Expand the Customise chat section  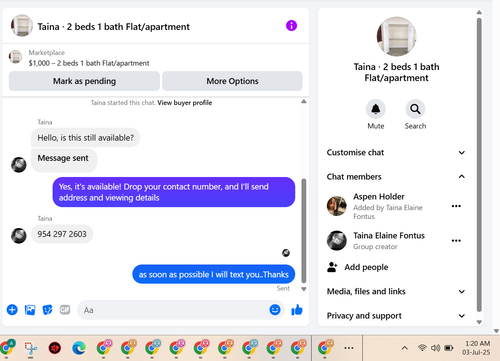coord(396,152)
